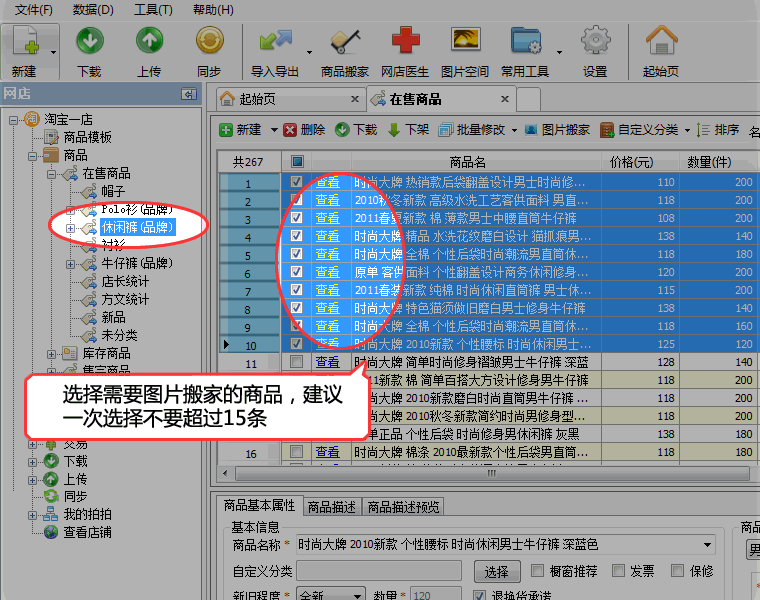760x600 pixels.
Task: Switch to the 起始页 tab
Action: point(291,99)
